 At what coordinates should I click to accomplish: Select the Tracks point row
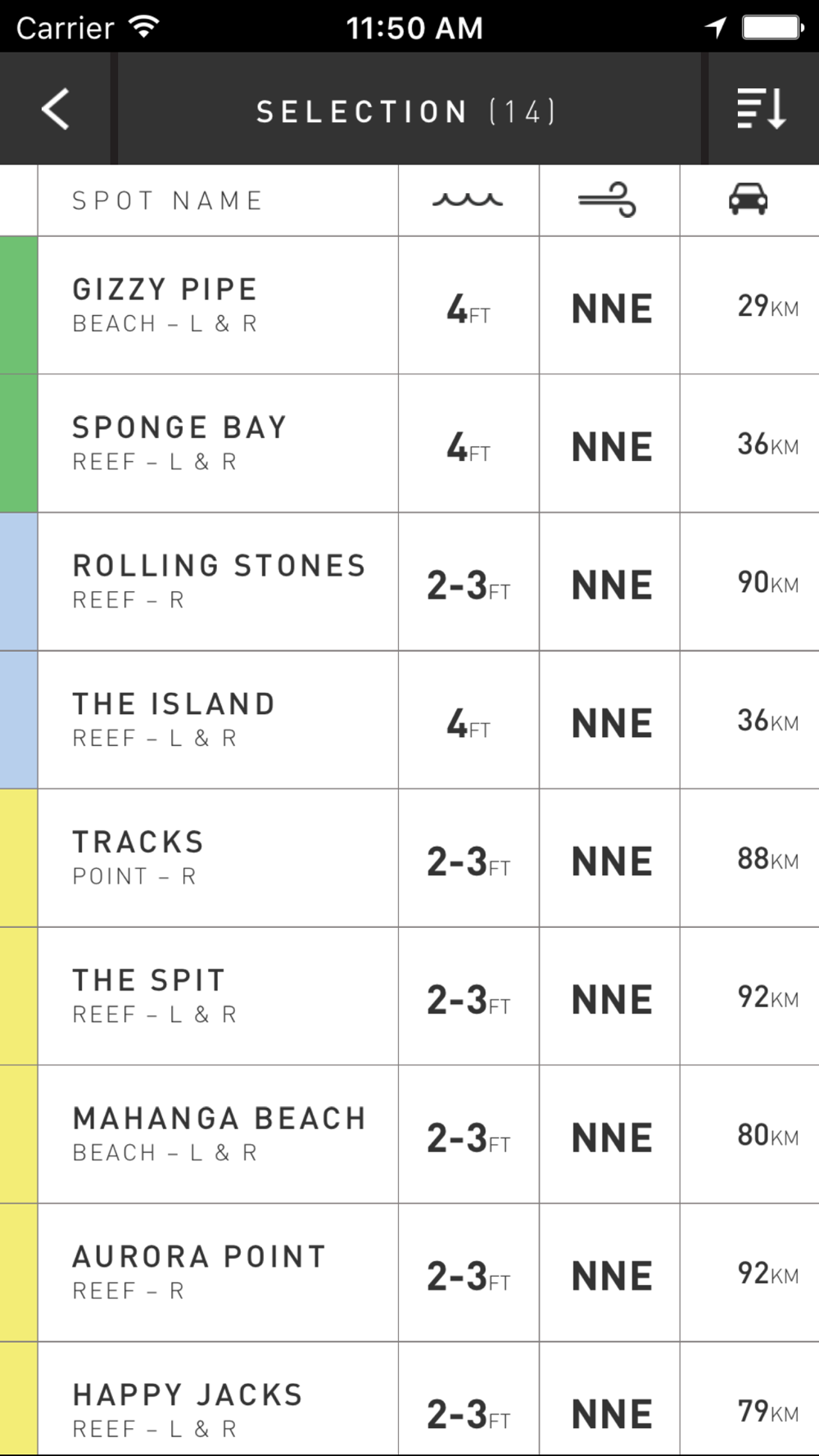409,858
